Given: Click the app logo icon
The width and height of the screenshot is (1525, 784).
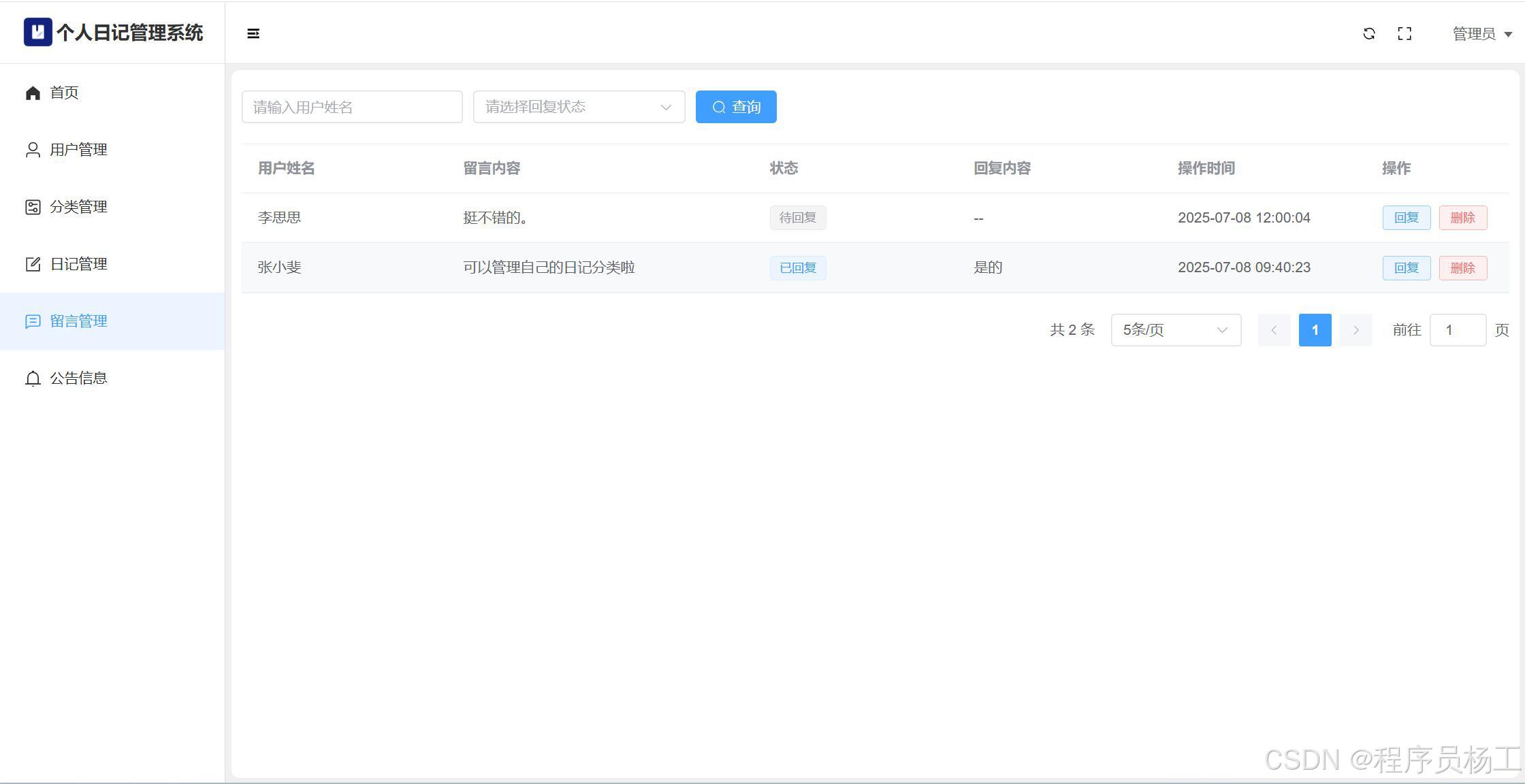Looking at the screenshot, I should [x=37, y=32].
